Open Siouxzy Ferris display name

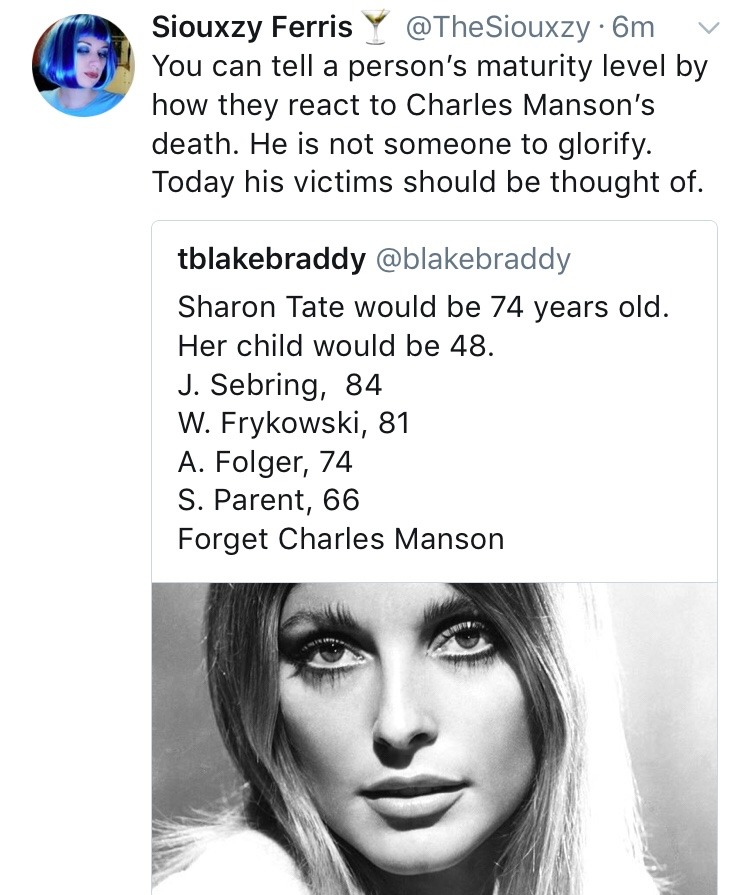252,29
